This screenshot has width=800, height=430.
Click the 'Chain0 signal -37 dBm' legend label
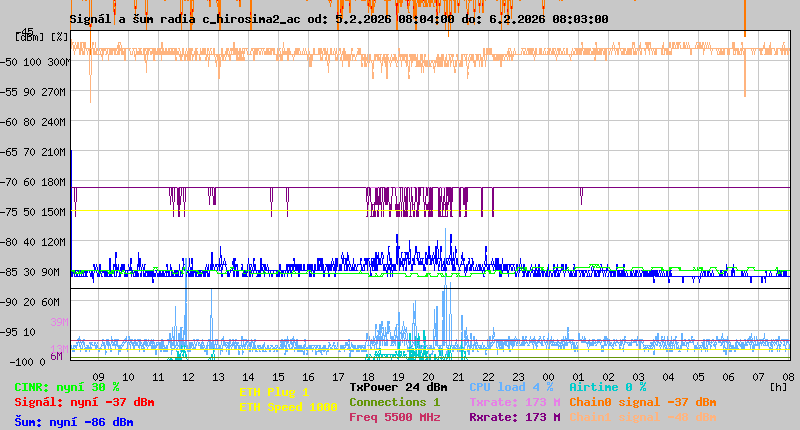[643, 402]
